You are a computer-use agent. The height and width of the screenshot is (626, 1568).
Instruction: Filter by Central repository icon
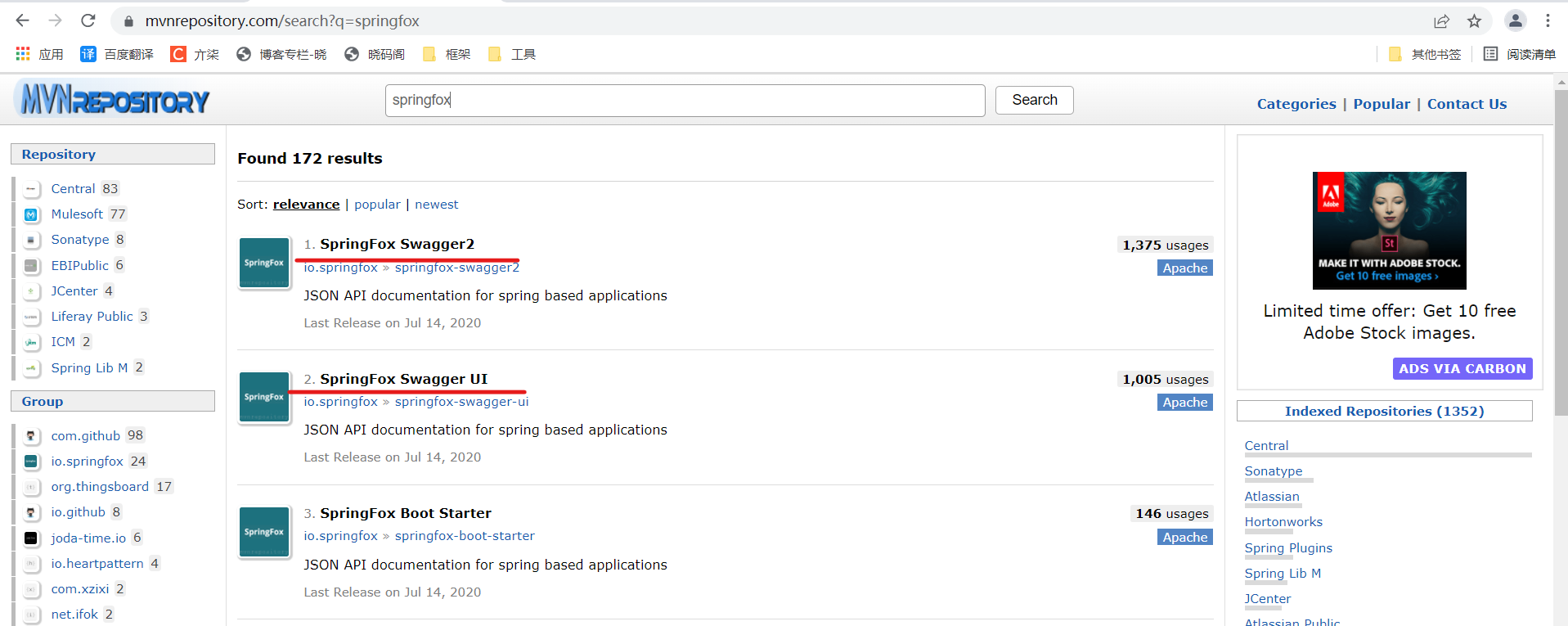[x=31, y=189]
